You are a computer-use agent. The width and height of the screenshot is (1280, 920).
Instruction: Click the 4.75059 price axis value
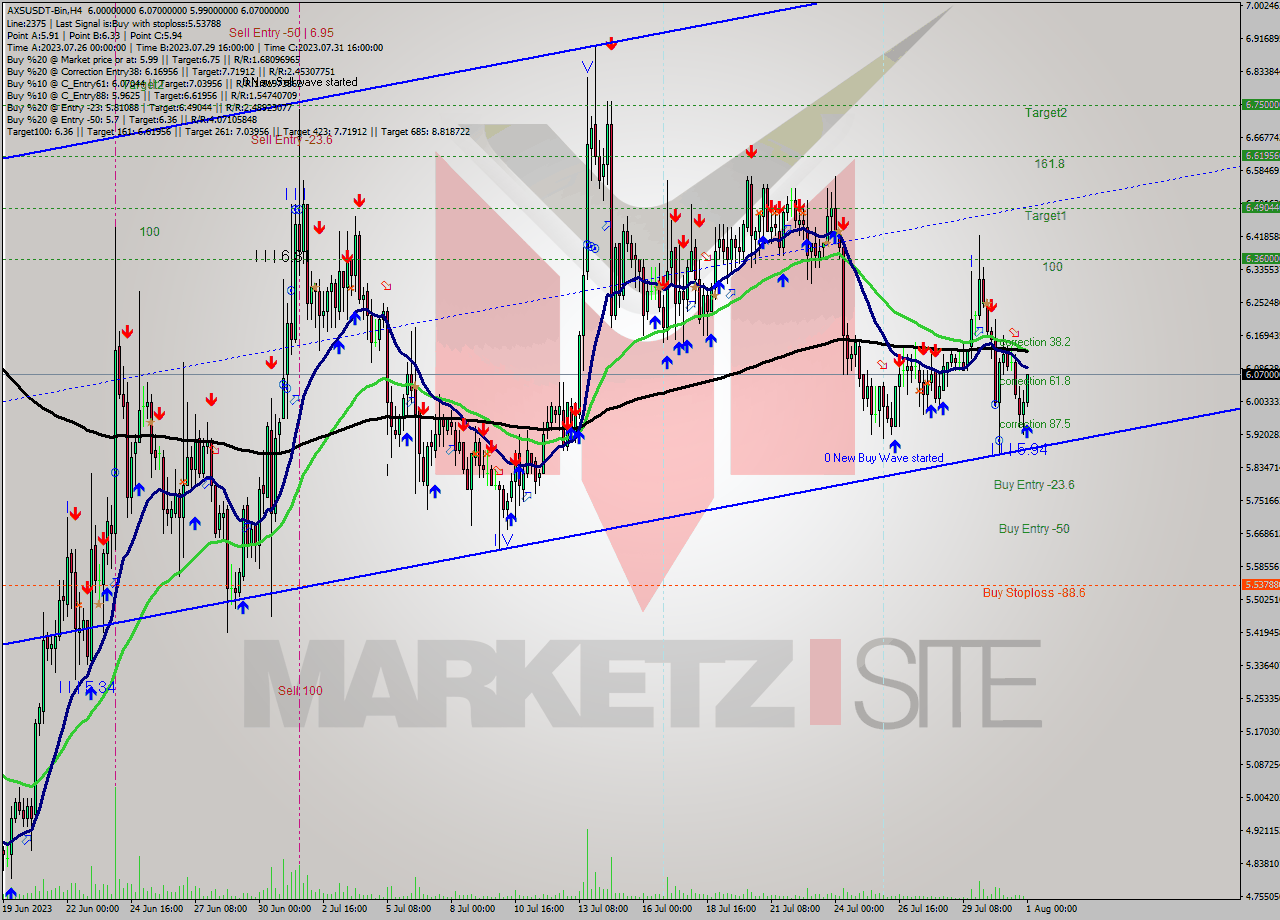pos(1261,896)
